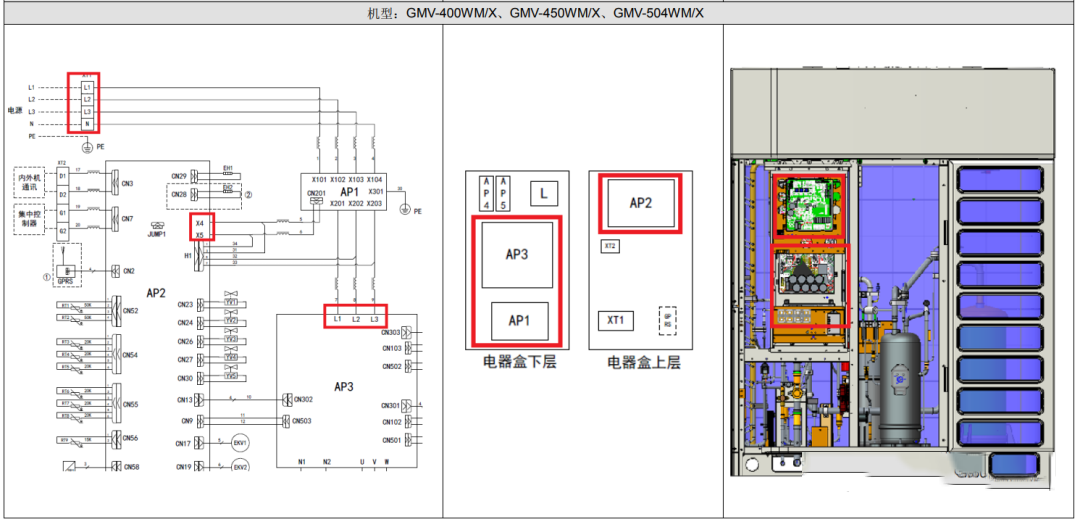
Task: Click the AP2 box in upper layer layout
Action: pyautogui.click(x=640, y=202)
